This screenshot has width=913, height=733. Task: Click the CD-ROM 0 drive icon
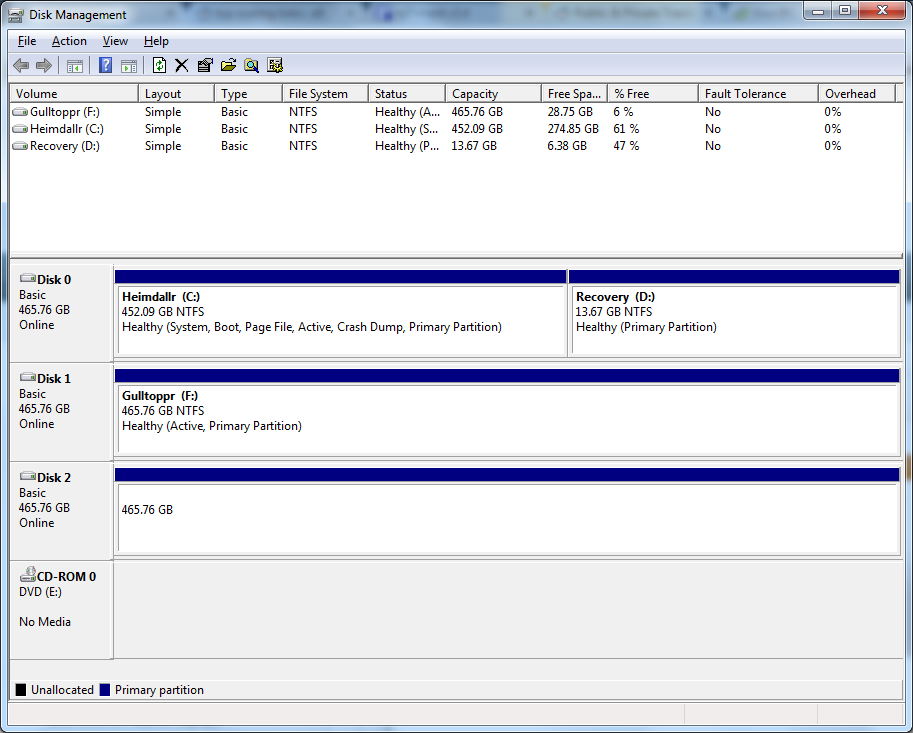pyautogui.click(x=27, y=574)
